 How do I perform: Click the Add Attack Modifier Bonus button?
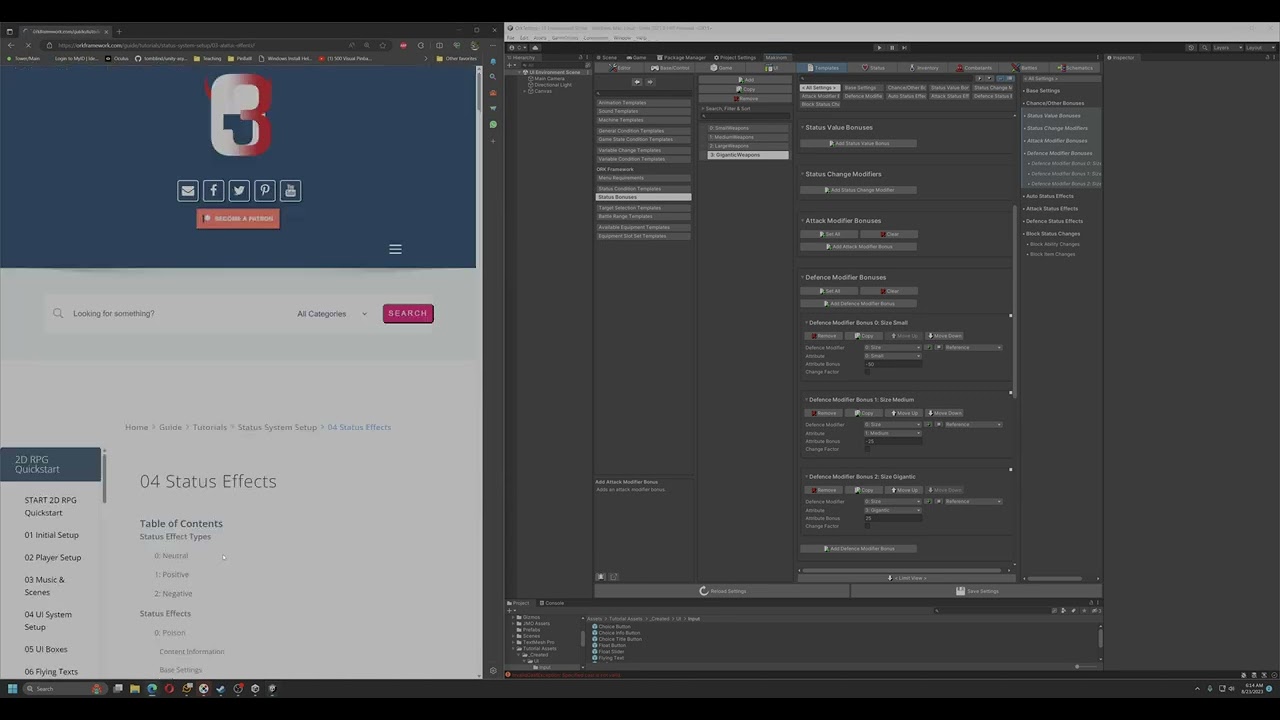coord(858,246)
